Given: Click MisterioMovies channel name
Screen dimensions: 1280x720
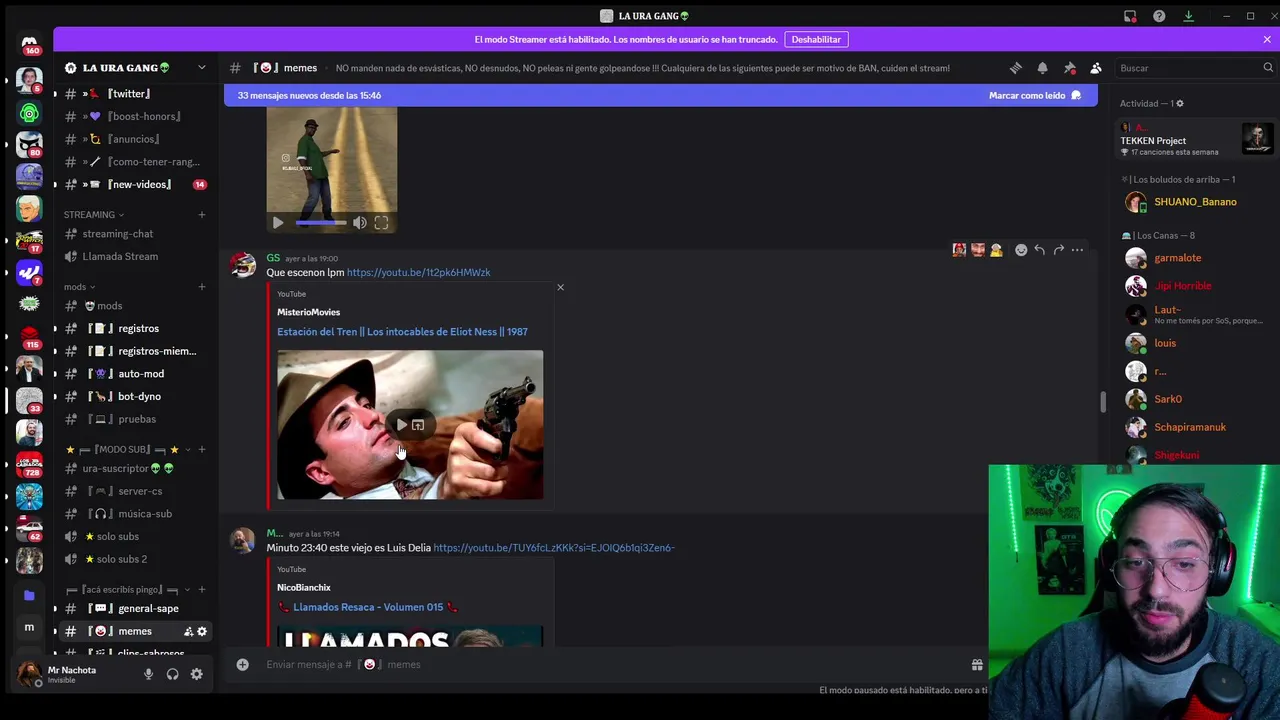Looking at the screenshot, I should [308, 312].
